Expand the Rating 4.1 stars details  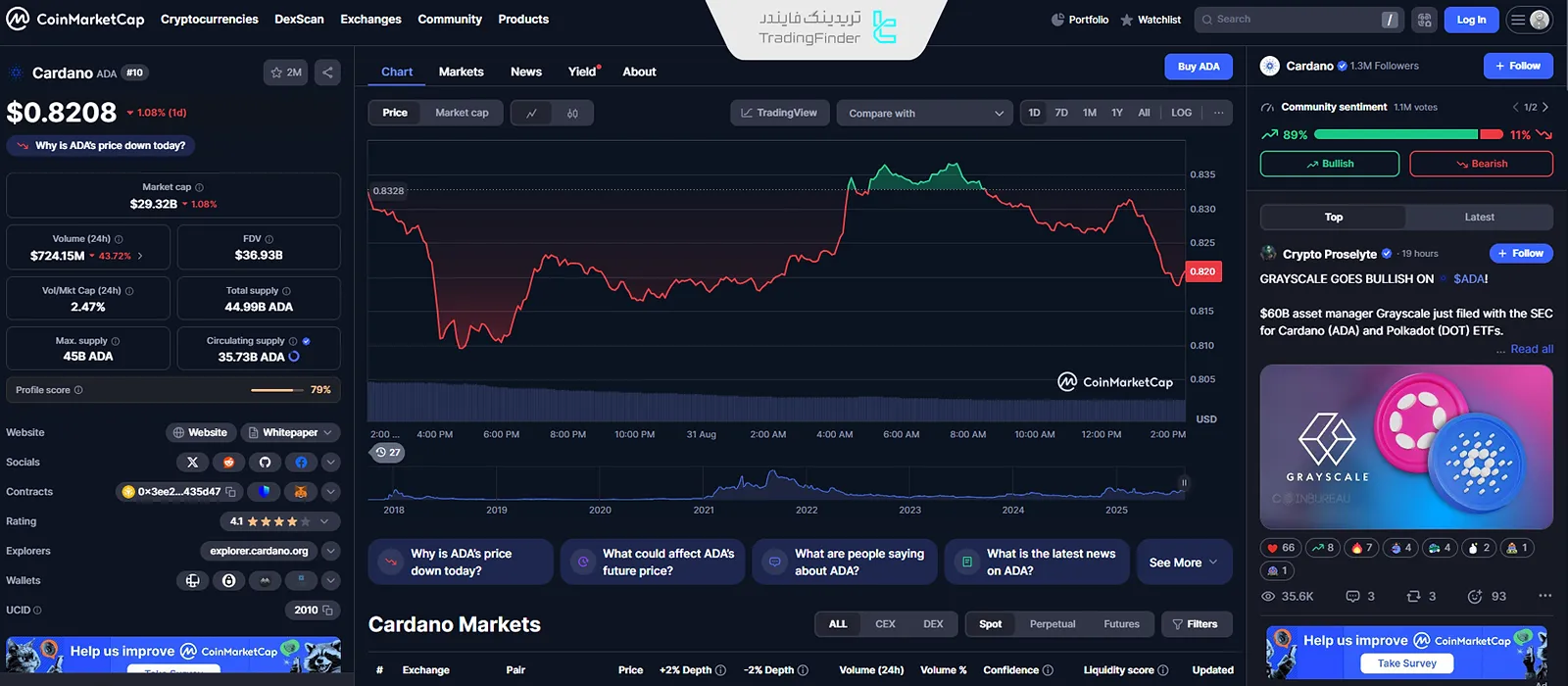point(279,521)
